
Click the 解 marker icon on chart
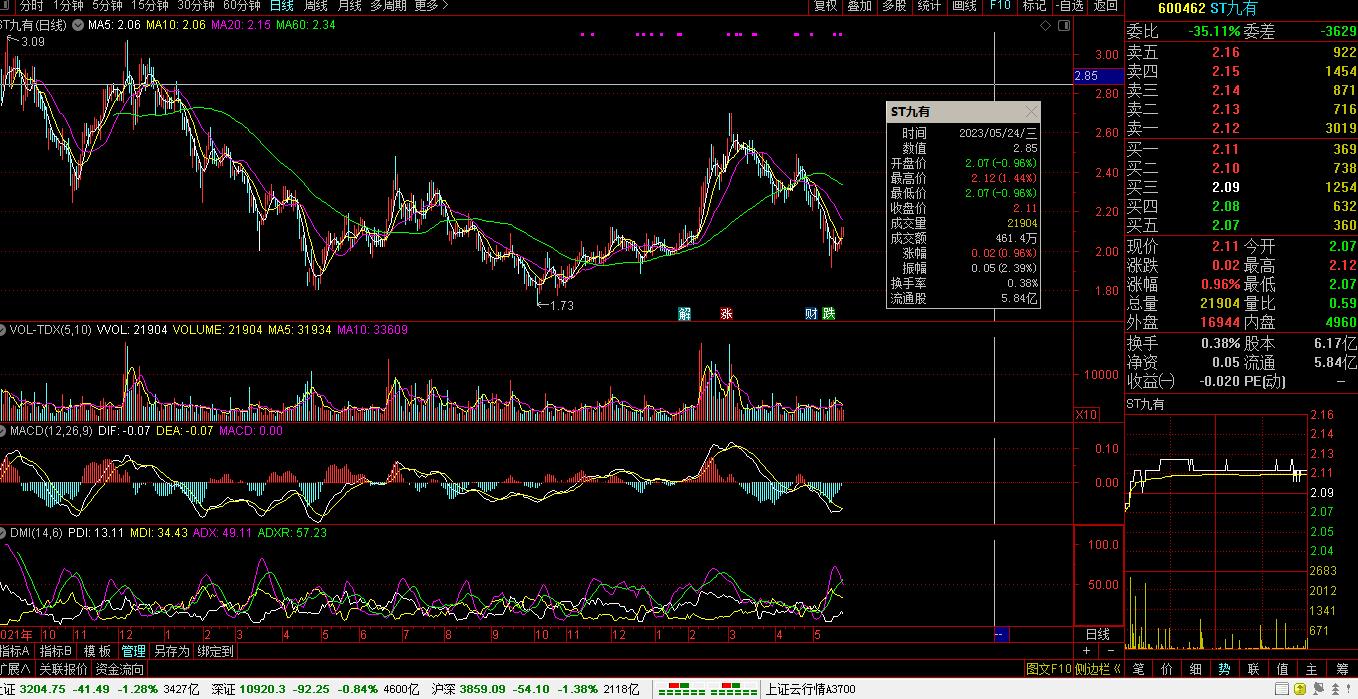click(x=684, y=314)
